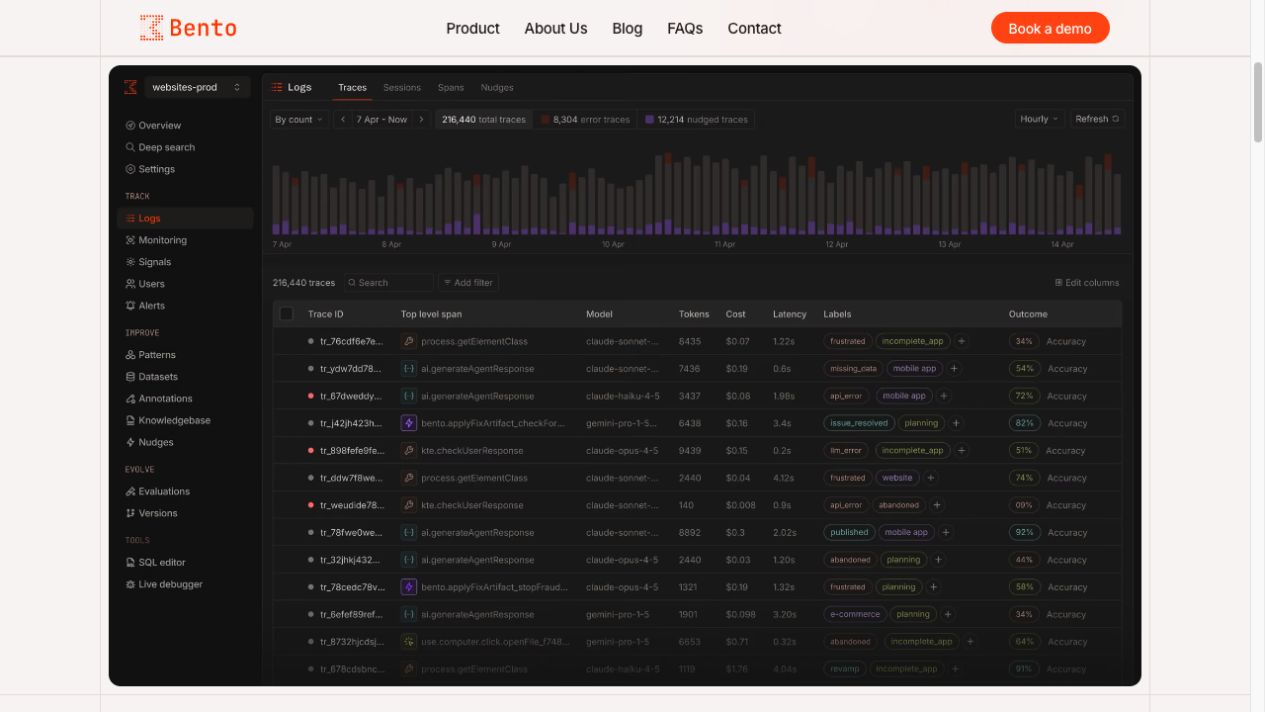Click the Versions branch icon in sidebar
The height and width of the screenshot is (712, 1265).
pyautogui.click(x=130, y=513)
